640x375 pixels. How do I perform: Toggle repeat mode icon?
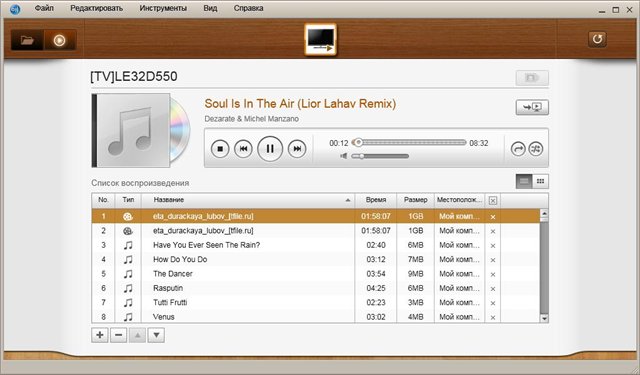tap(518, 149)
